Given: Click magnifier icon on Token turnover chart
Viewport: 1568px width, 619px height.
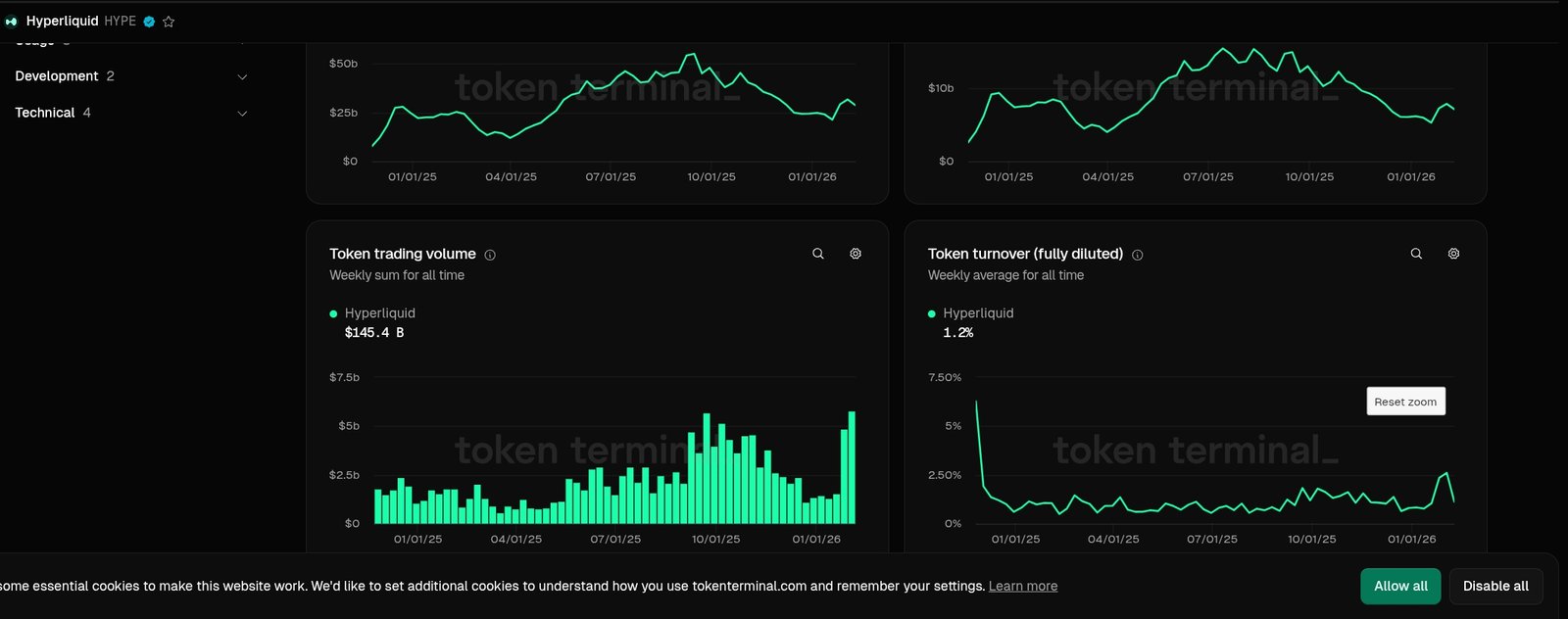Looking at the screenshot, I should 1416,254.
